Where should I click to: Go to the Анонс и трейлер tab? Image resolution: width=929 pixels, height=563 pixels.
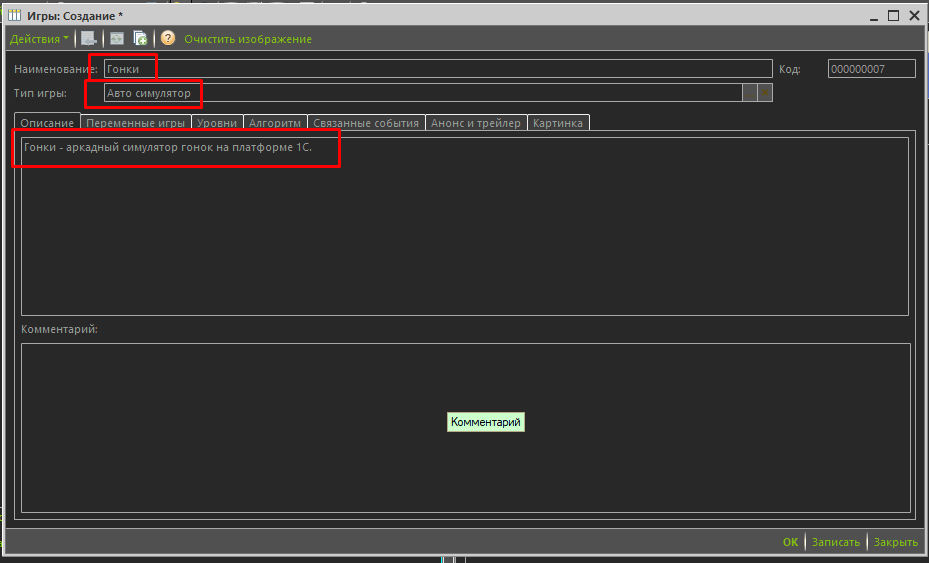[476, 123]
